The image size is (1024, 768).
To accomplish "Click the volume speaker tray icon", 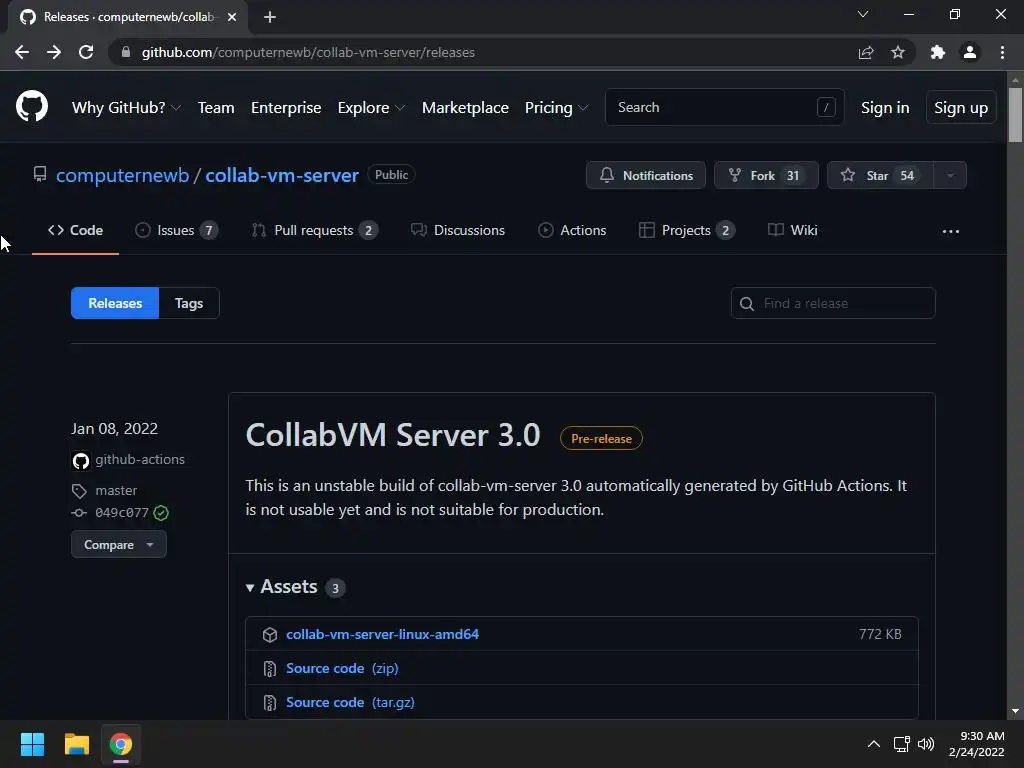I will coord(926,744).
